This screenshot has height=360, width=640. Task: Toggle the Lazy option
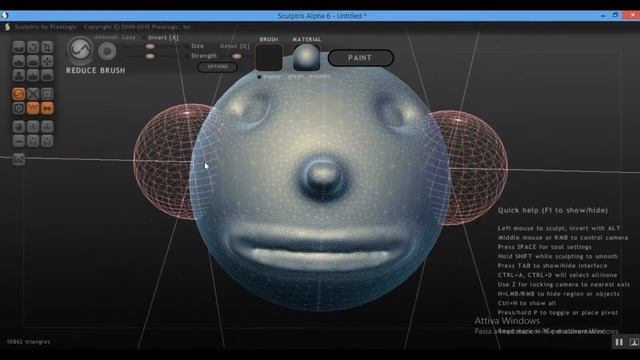point(128,37)
